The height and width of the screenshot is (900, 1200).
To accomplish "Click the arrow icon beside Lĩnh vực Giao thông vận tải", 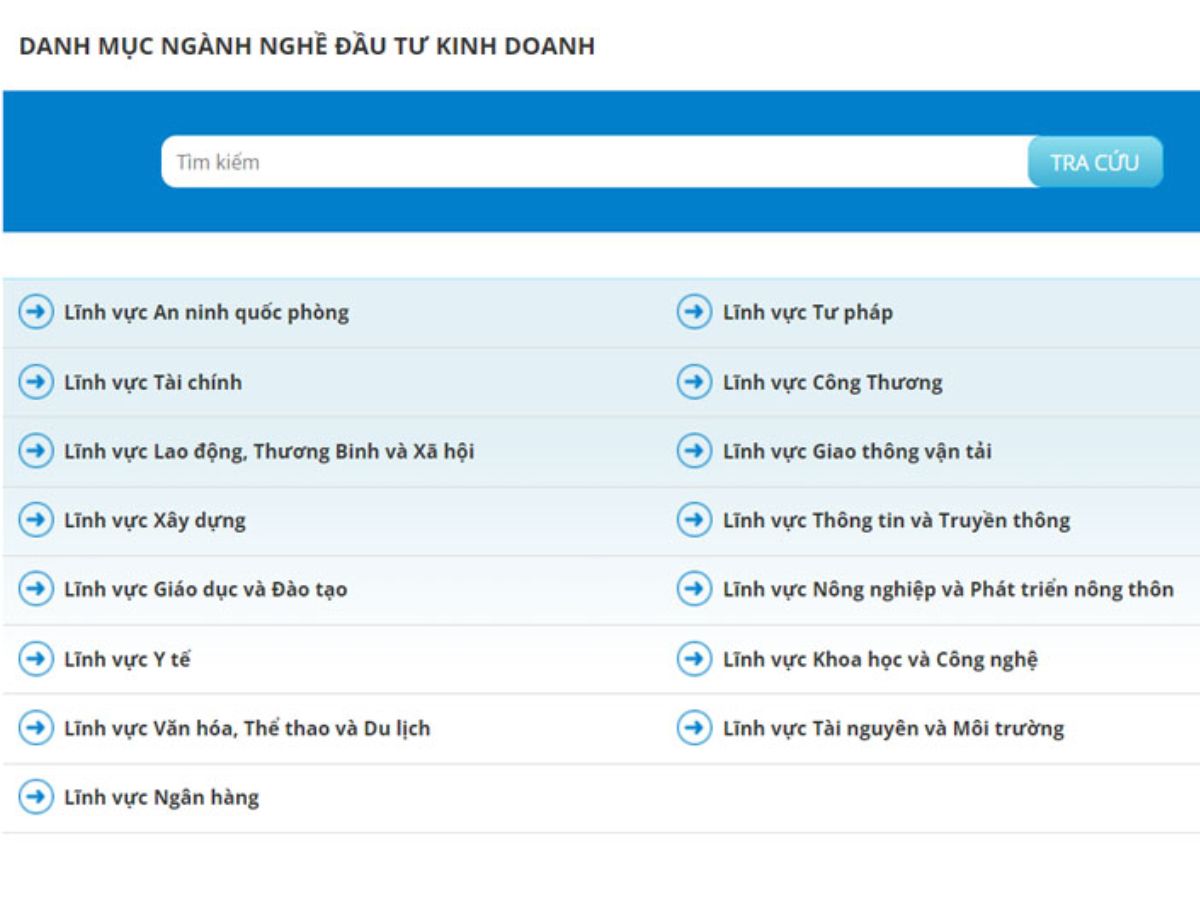I will tap(693, 451).
